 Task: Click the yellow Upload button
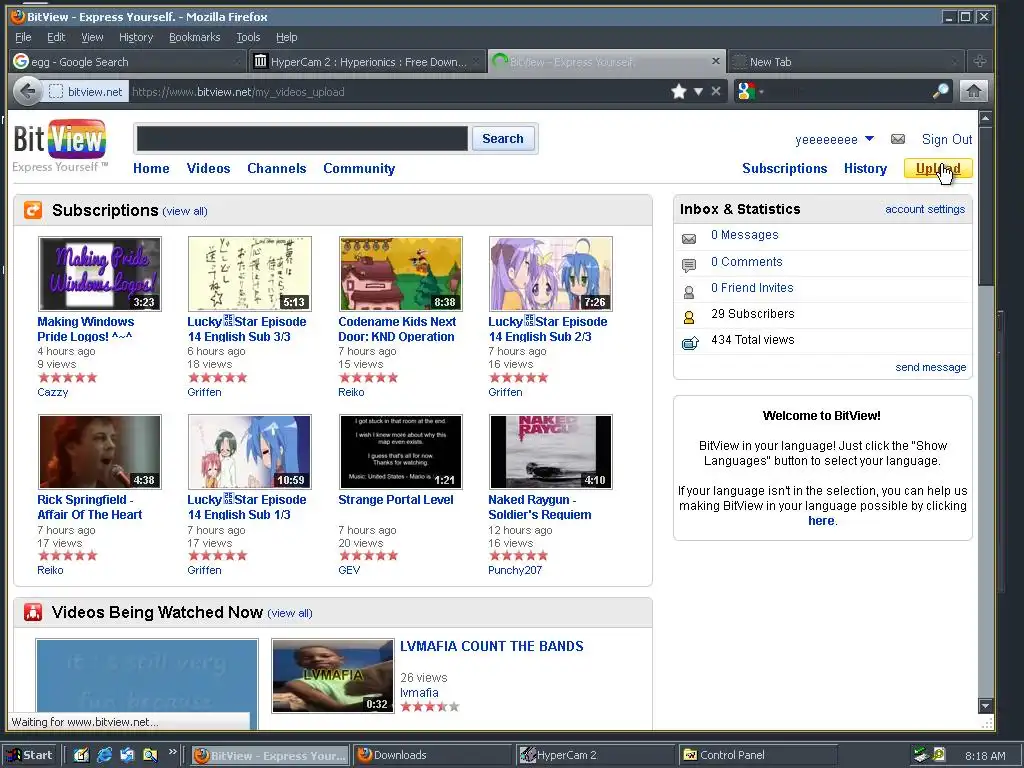pyautogui.click(x=938, y=168)
